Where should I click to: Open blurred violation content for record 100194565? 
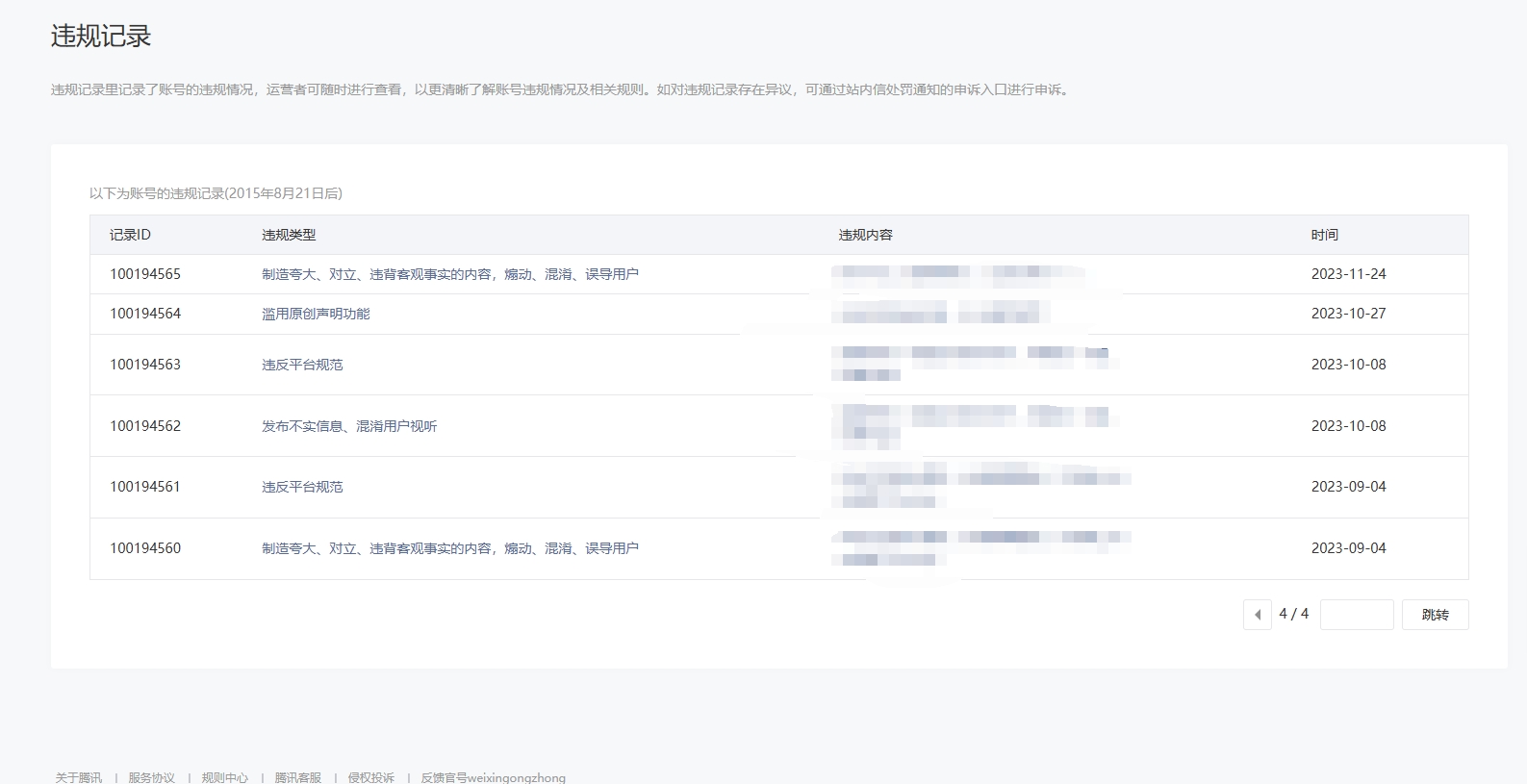click(957, 274)
